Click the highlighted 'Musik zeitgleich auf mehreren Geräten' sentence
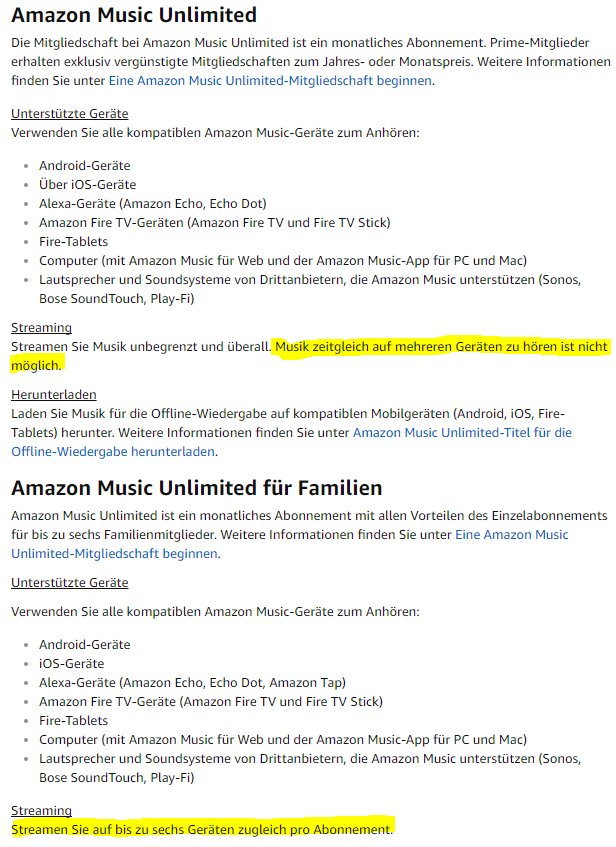Screen dimensions: 616x847 (440, 347)
